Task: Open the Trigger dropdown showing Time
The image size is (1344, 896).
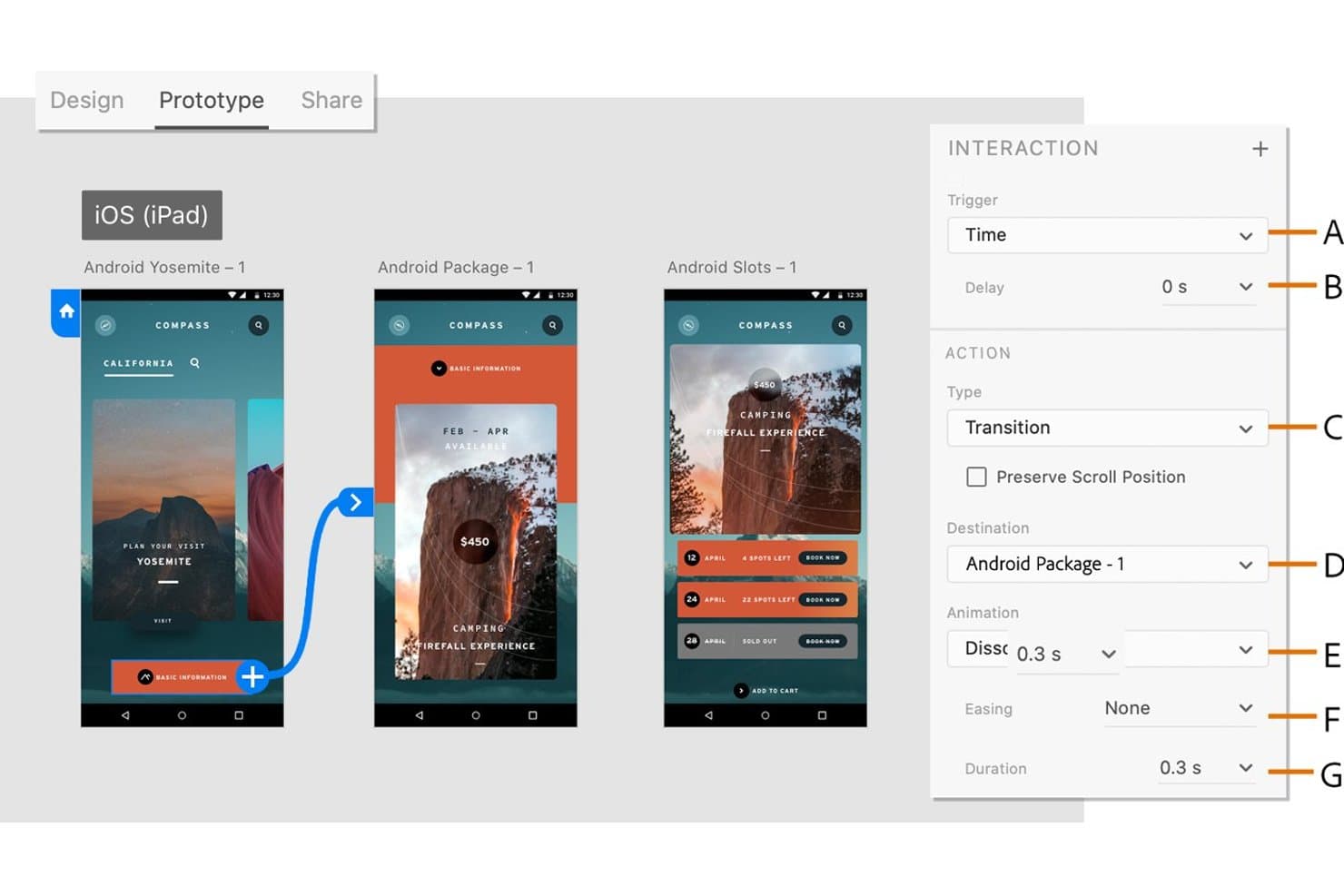Action: pyautogui.click(x=1107, y=235)
